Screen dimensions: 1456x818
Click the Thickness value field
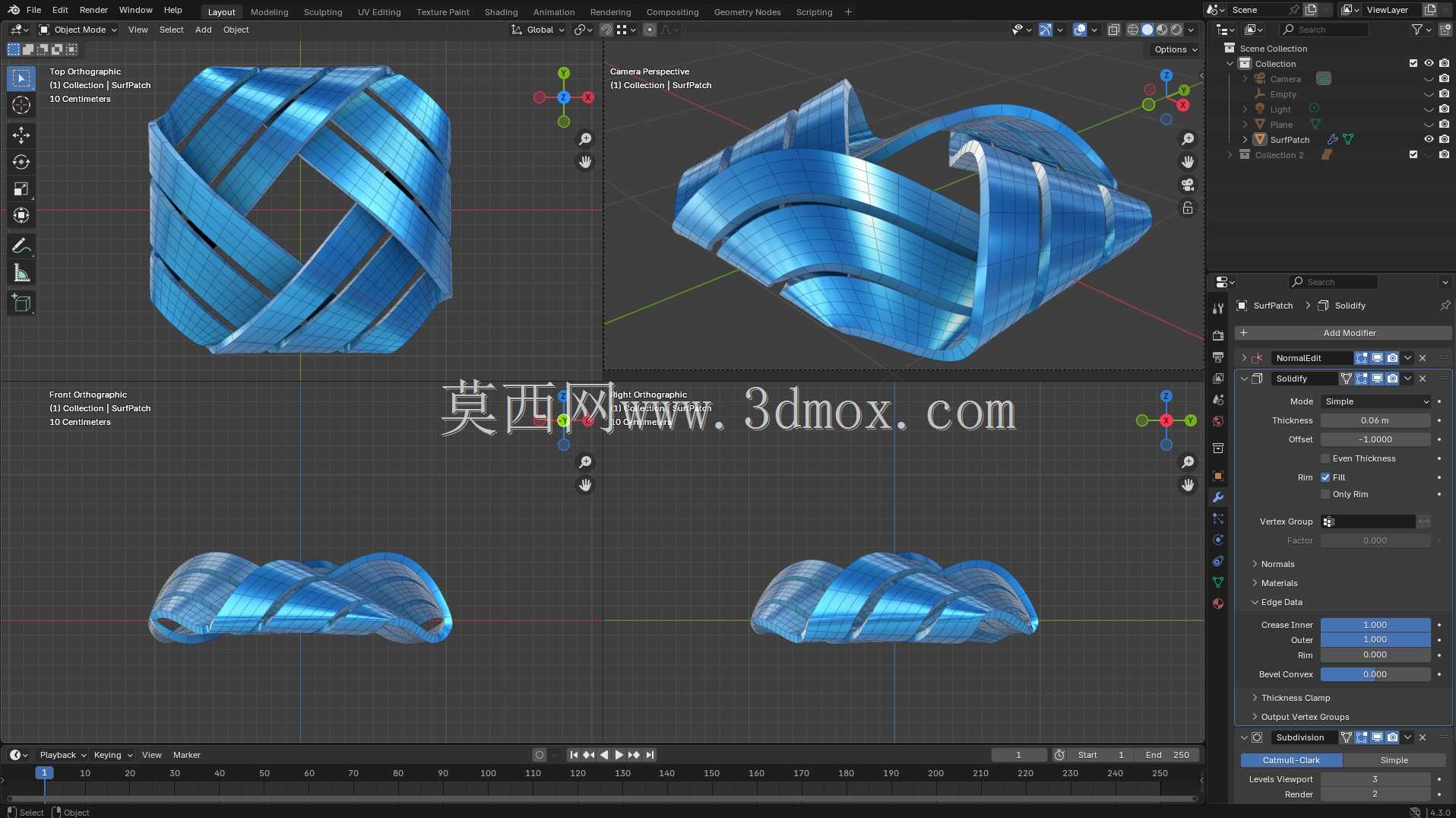tap(1375, 420)
